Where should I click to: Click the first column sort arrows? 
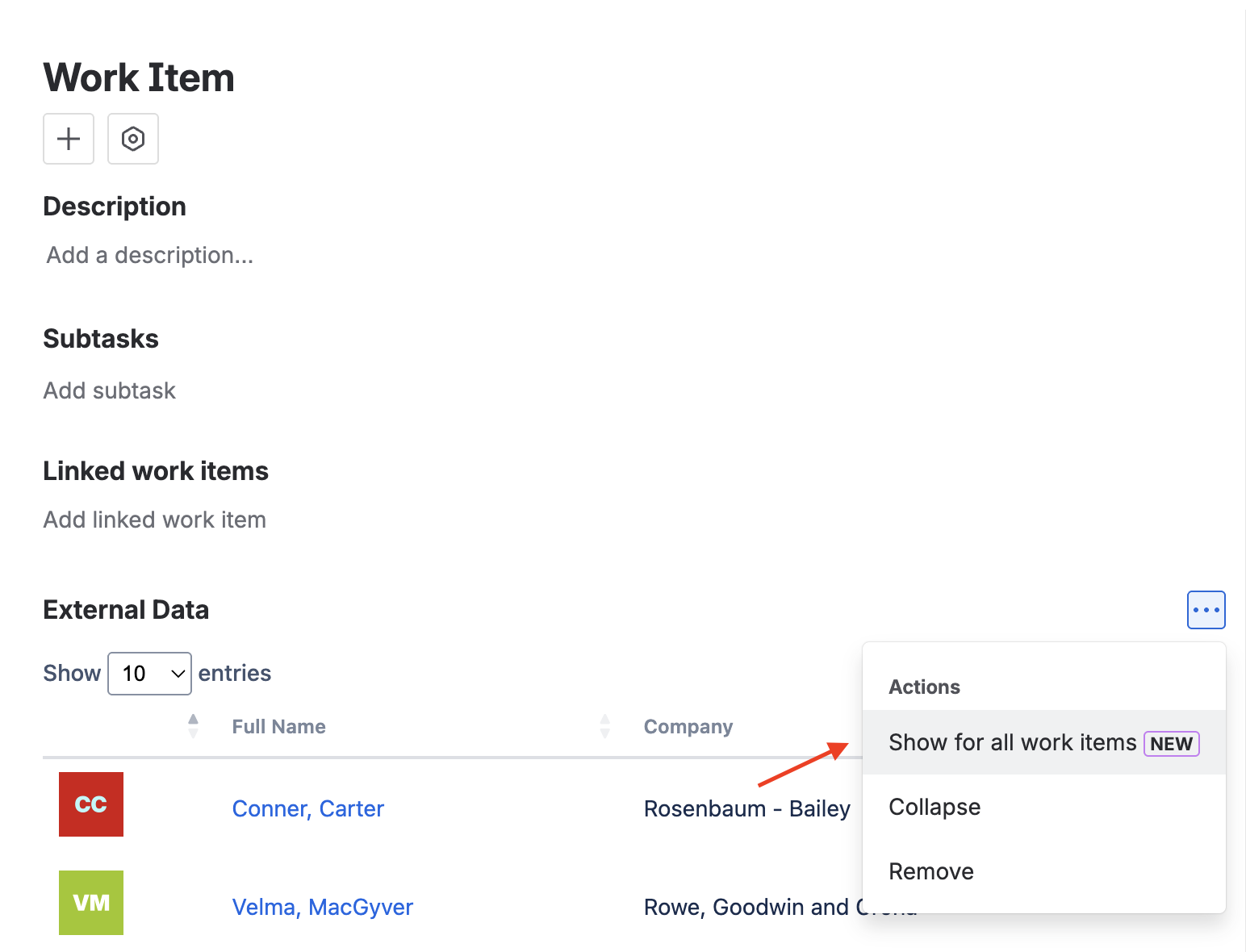194,724
